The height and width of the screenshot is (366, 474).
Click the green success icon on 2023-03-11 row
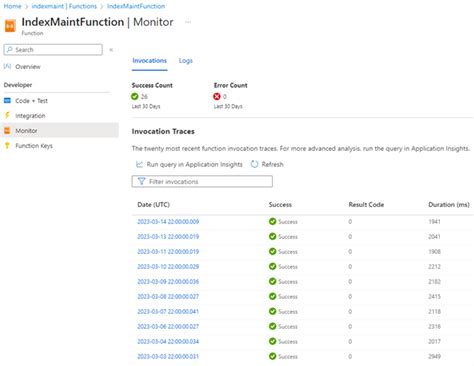point(273,251)
